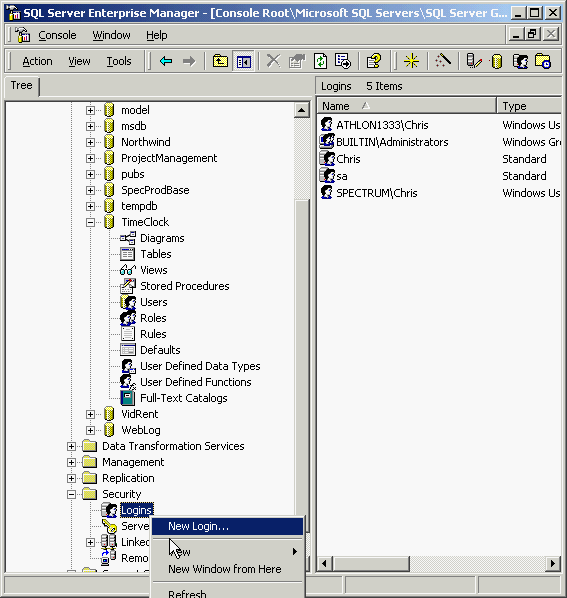Viewport: 567px width, 598px height.
Task: Click the Back arrow toolbar icon
Action: pos(166,61)
